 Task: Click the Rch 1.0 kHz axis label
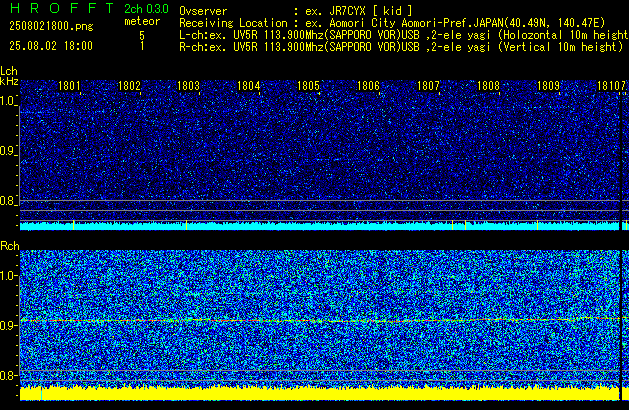tap(8, 276)
